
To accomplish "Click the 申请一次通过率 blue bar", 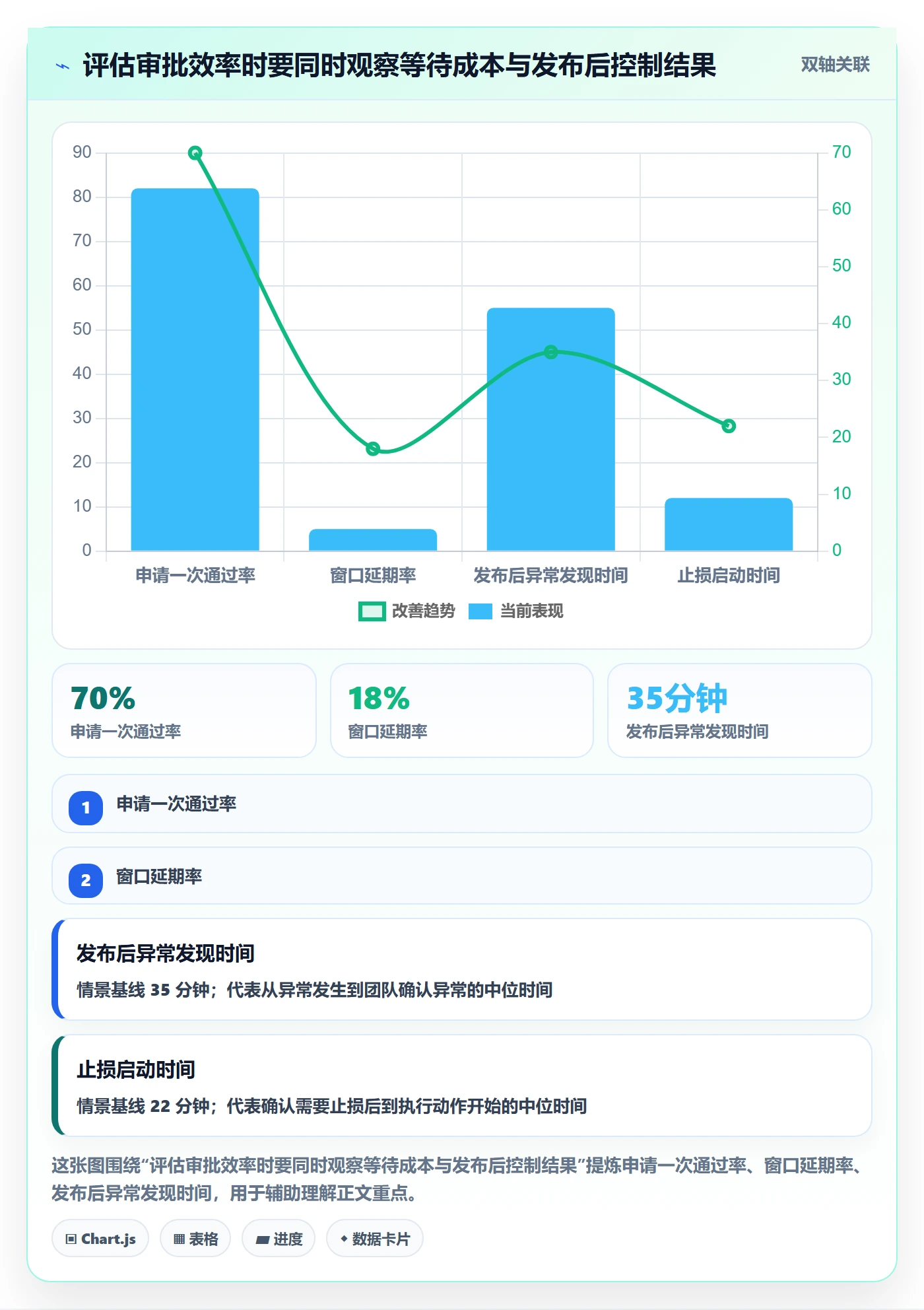I will pyautogui.click(x=195, y=369).
